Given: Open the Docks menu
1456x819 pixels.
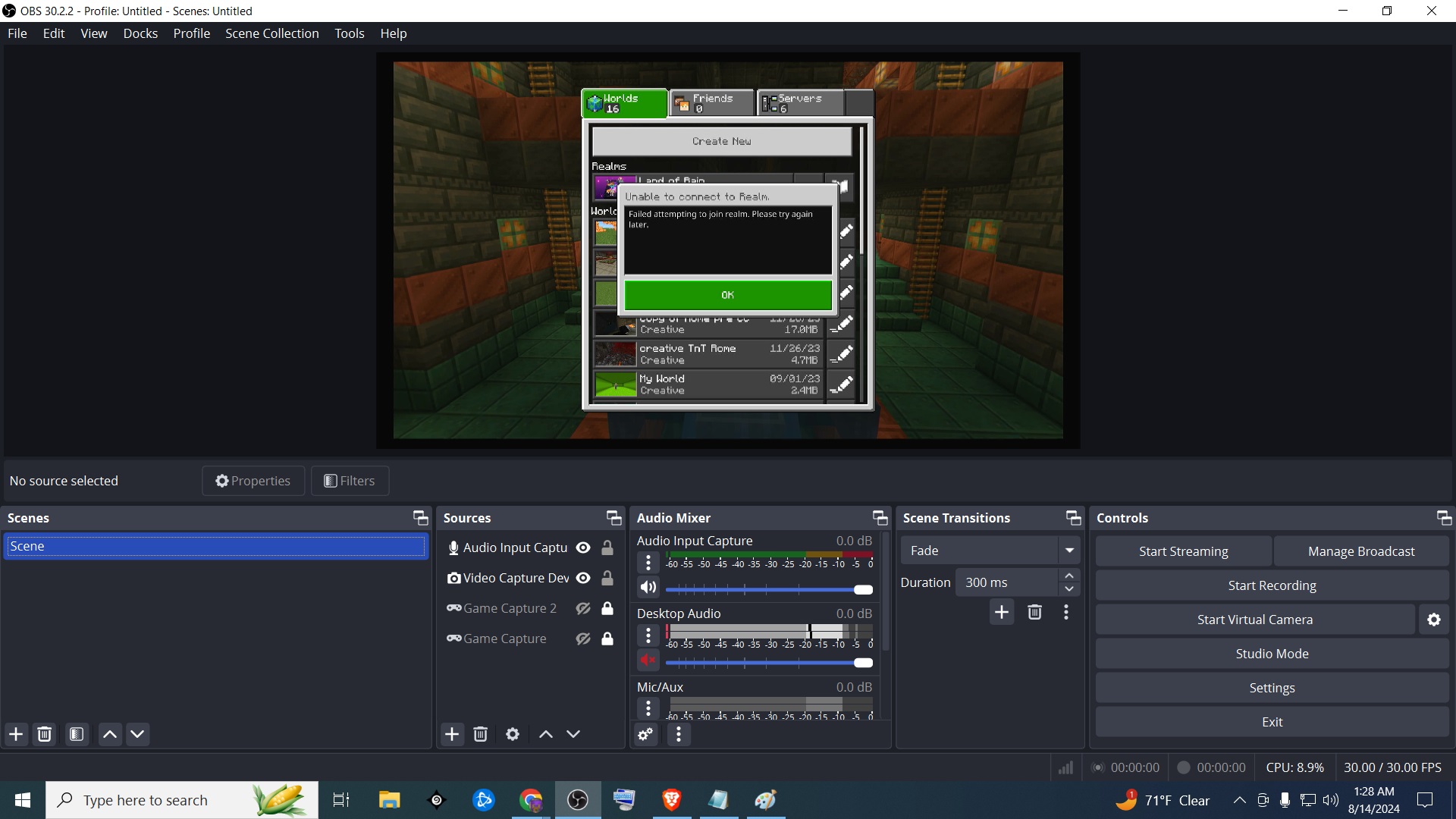Looking at the screenshot, I should point(140,33).
